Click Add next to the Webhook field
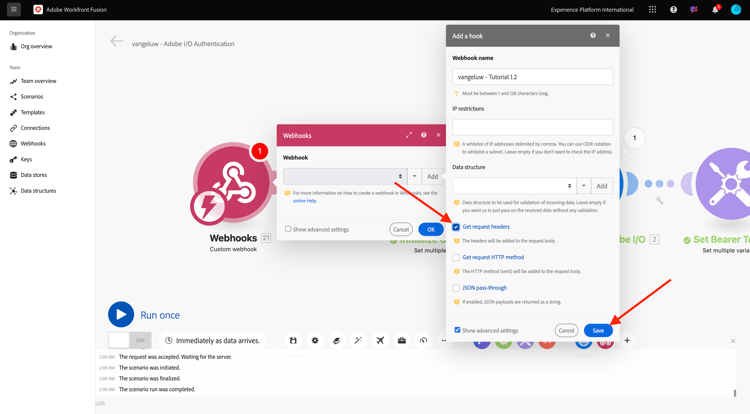Image resolution: width=750 pixels, height=414 pixels. [x=432, y=176]
